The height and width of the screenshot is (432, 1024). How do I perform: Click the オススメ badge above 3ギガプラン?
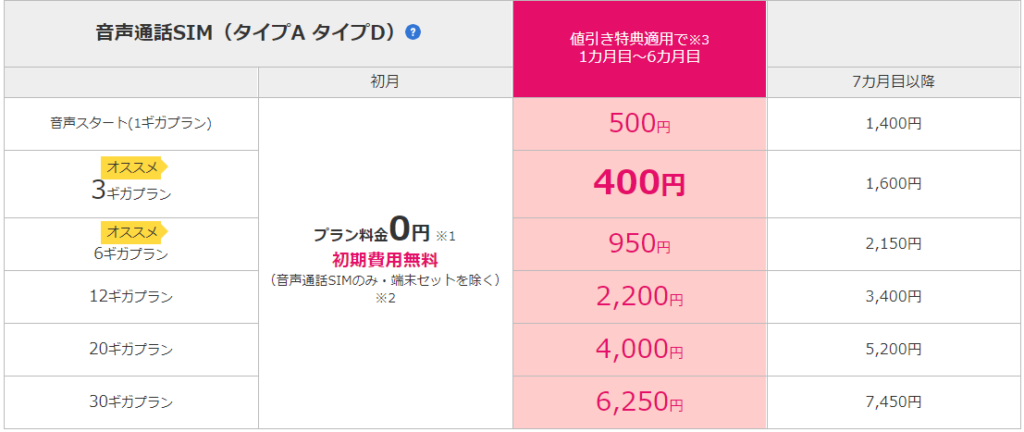[x=134, y=168]
